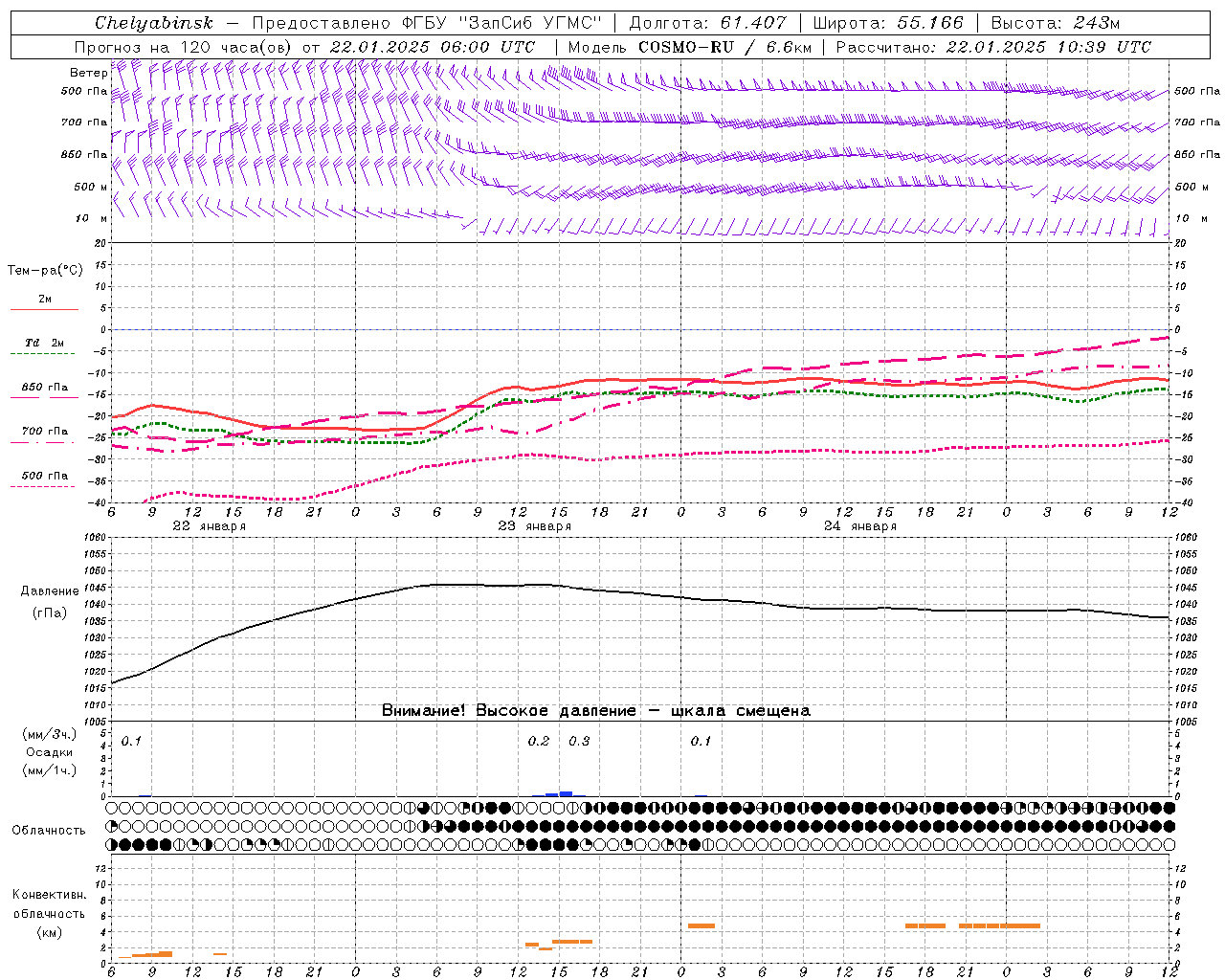Click the 22 января date label

(x=209, y=526)
